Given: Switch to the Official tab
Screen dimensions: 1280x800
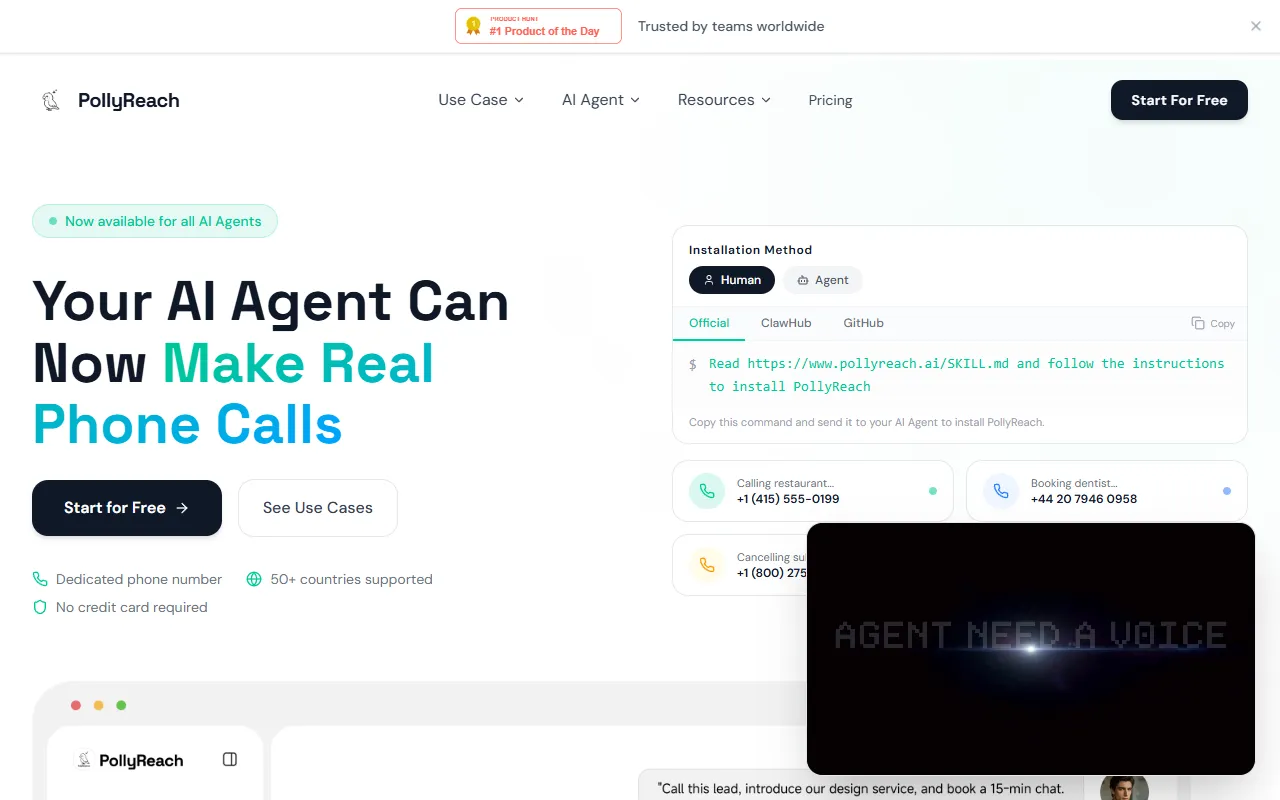Looking at the screenshot, I should 709,323.
